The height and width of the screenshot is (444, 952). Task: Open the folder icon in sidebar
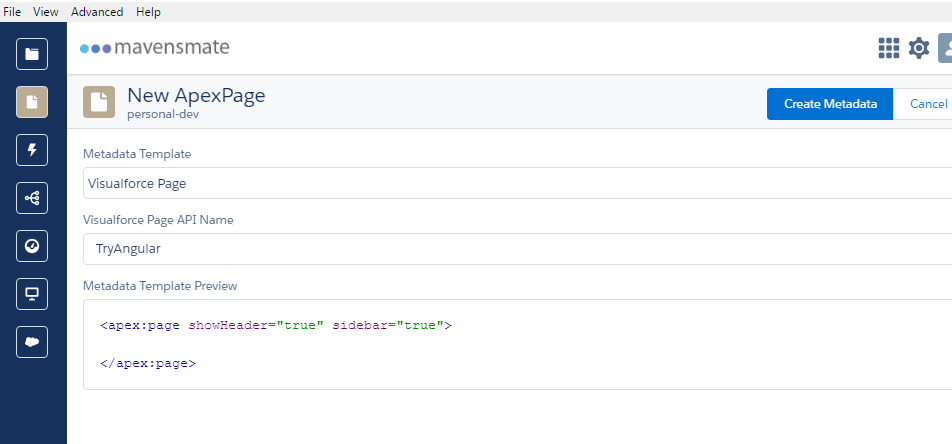pyautogui.click(x=32, y=54)
